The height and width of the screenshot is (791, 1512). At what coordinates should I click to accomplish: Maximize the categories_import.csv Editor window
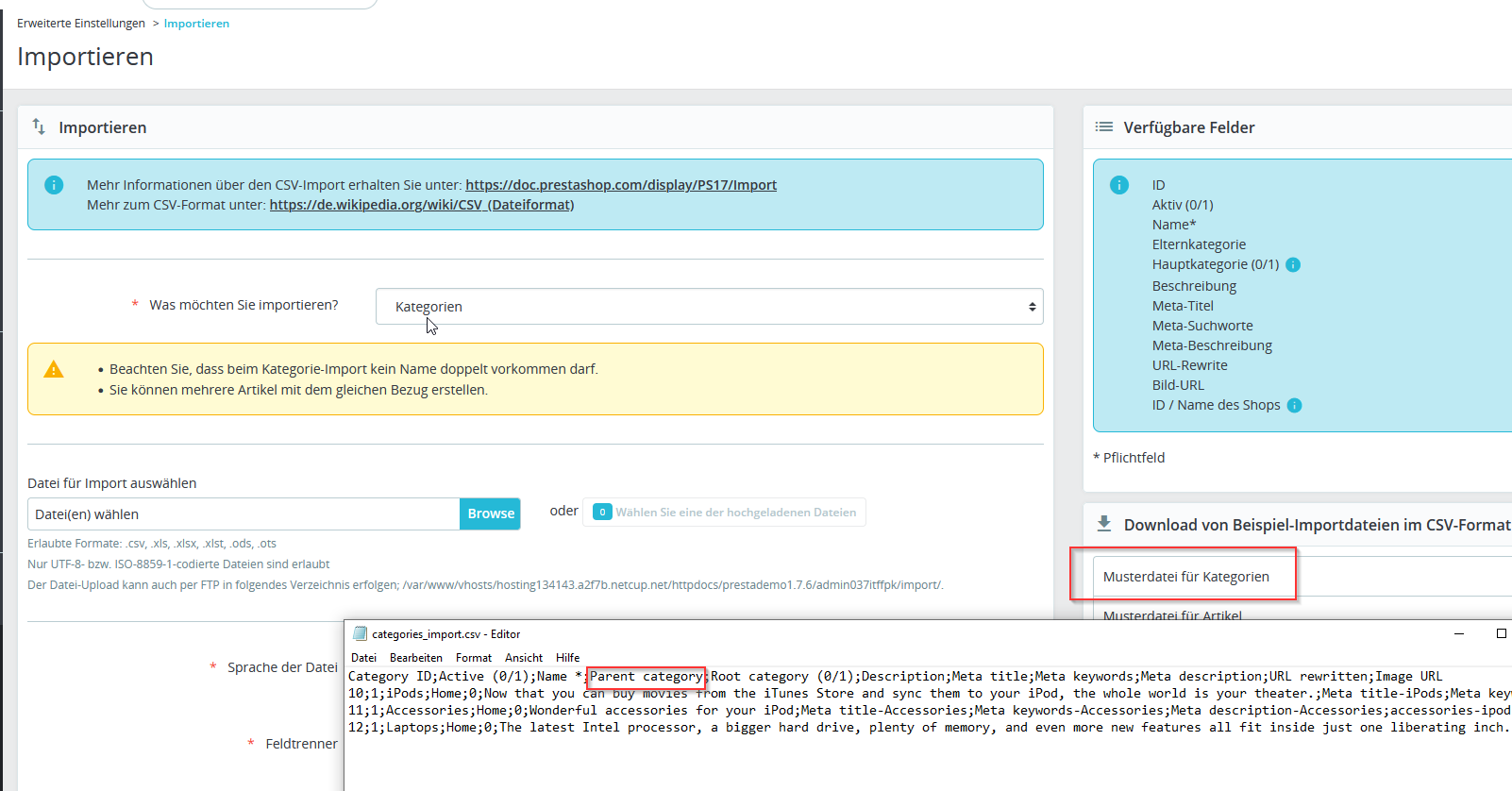tap(1501, 633)
